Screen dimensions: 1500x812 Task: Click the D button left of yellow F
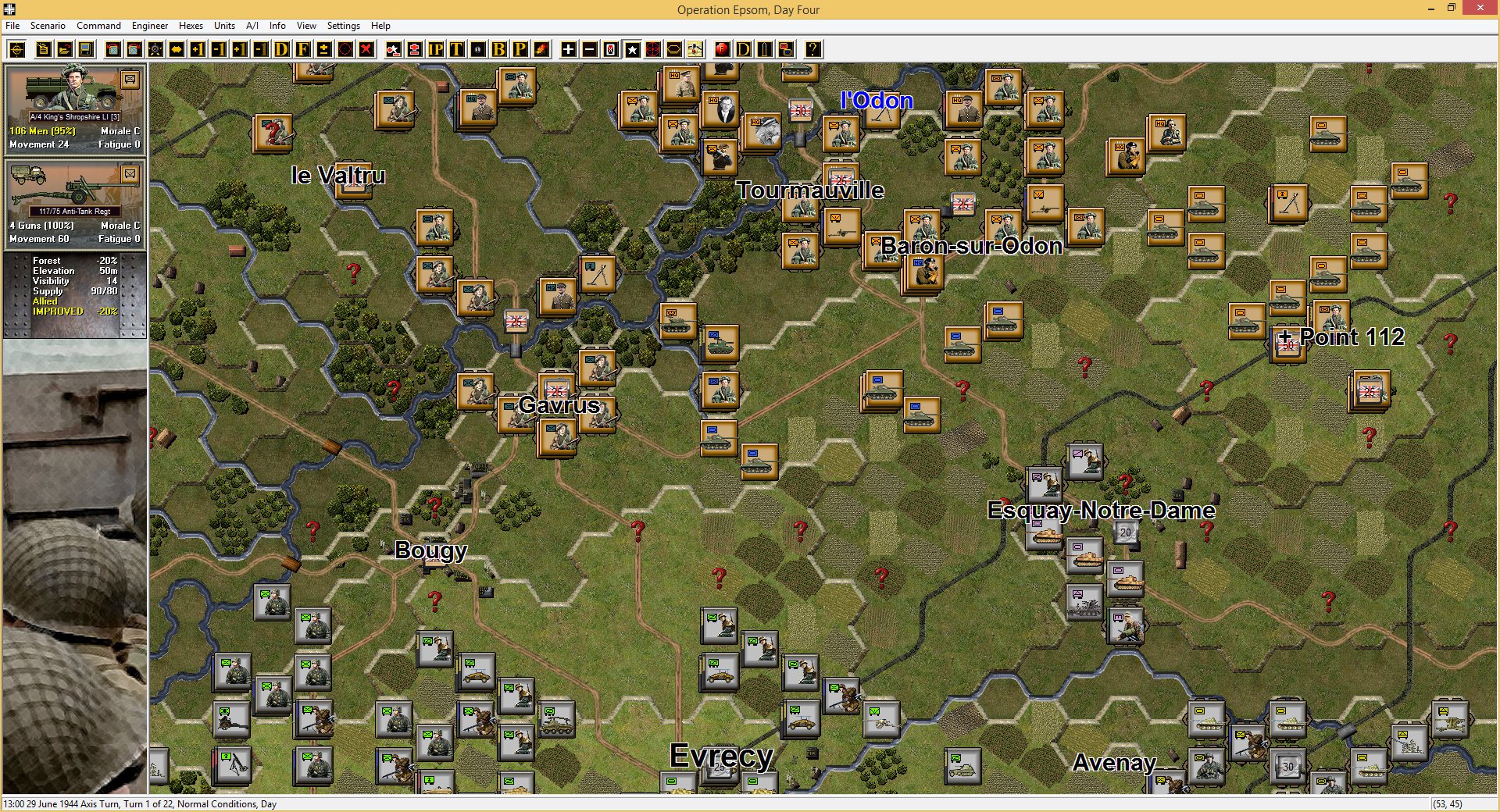[x=282, y=50]
